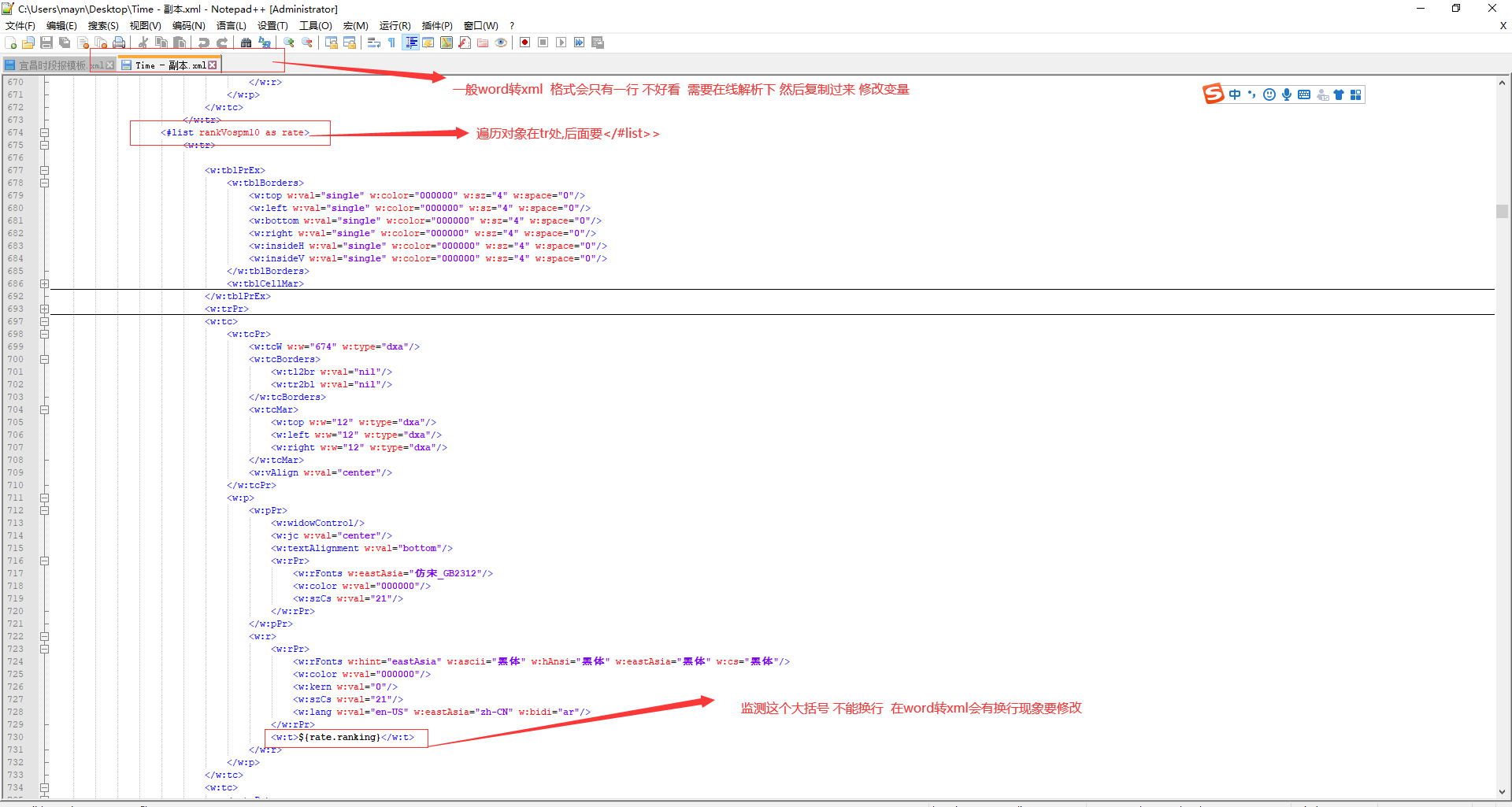Click the Save All toolbar icon

tap(65, 43)
